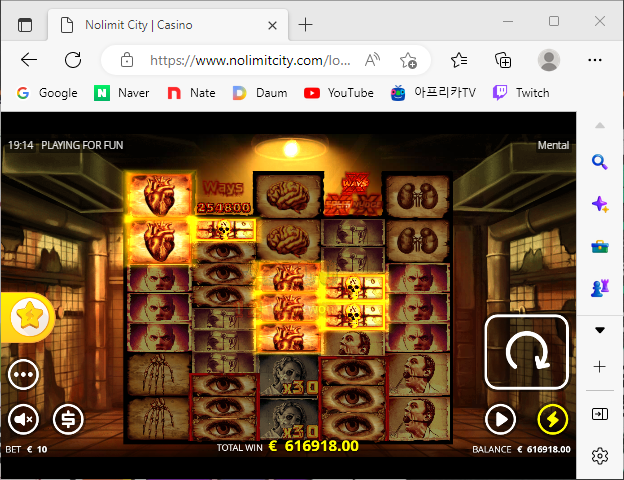Open the 아프리카TV bookmark

tap(433, 93)
